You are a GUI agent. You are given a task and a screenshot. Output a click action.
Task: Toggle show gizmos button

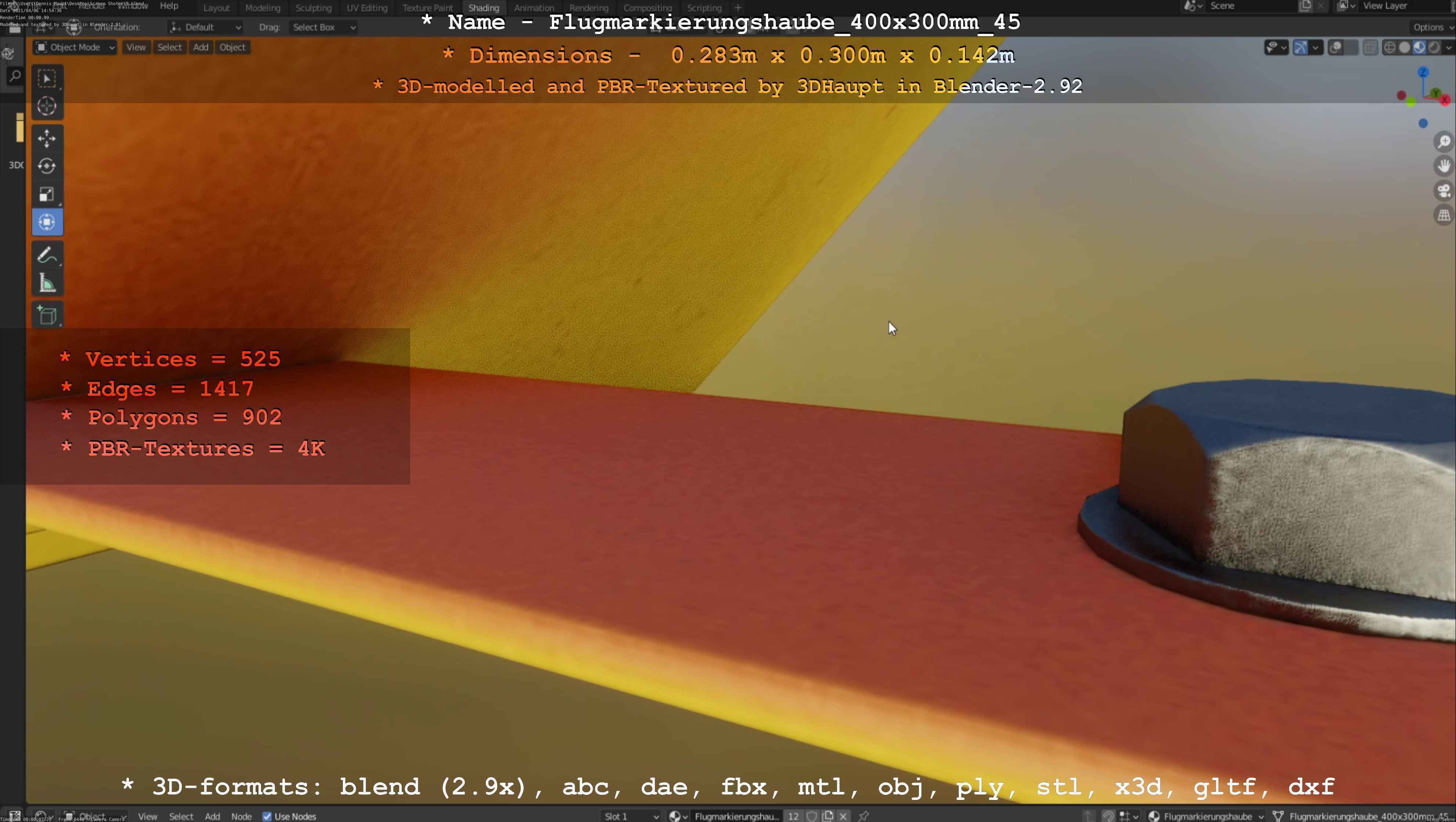pyautogui.click(x=1300, y=47)
